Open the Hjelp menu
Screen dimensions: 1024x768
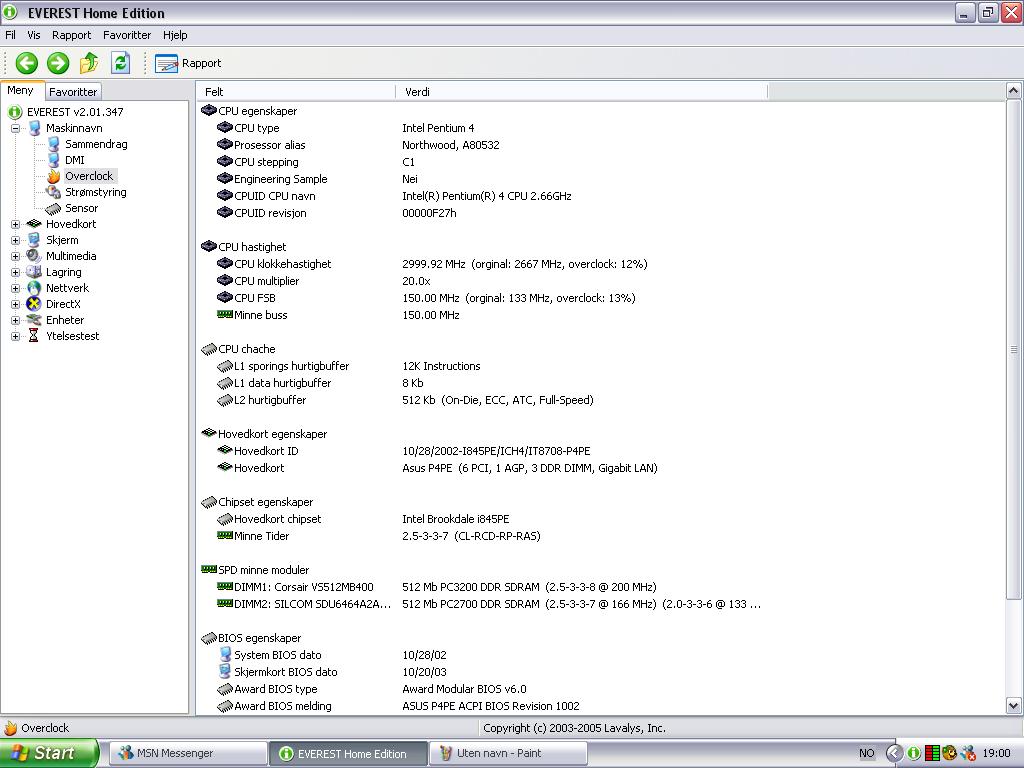175,35
